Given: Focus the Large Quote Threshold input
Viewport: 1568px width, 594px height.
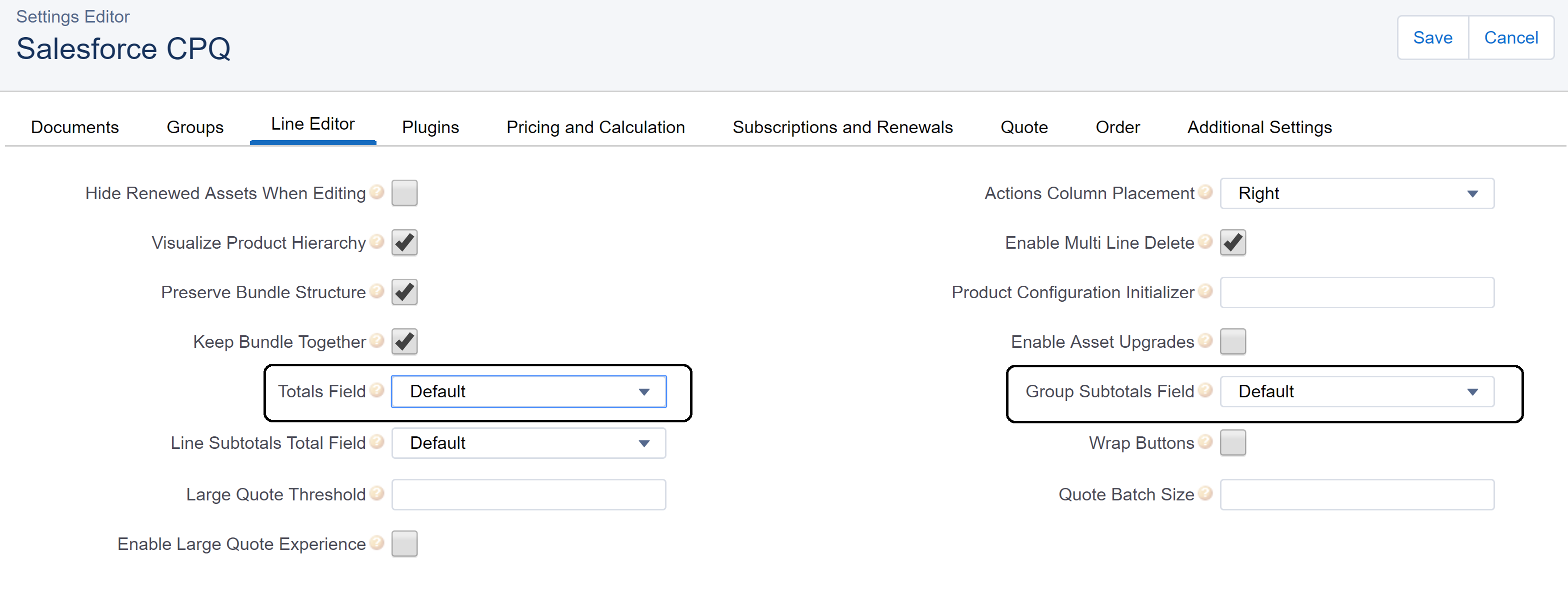Looking at the screenshot, I should pyautogui.click(x=528, y=494).
